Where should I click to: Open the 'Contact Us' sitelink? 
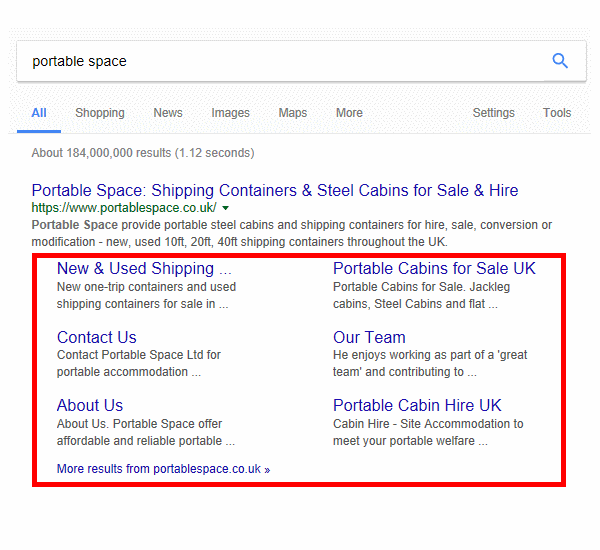point(97,338)
